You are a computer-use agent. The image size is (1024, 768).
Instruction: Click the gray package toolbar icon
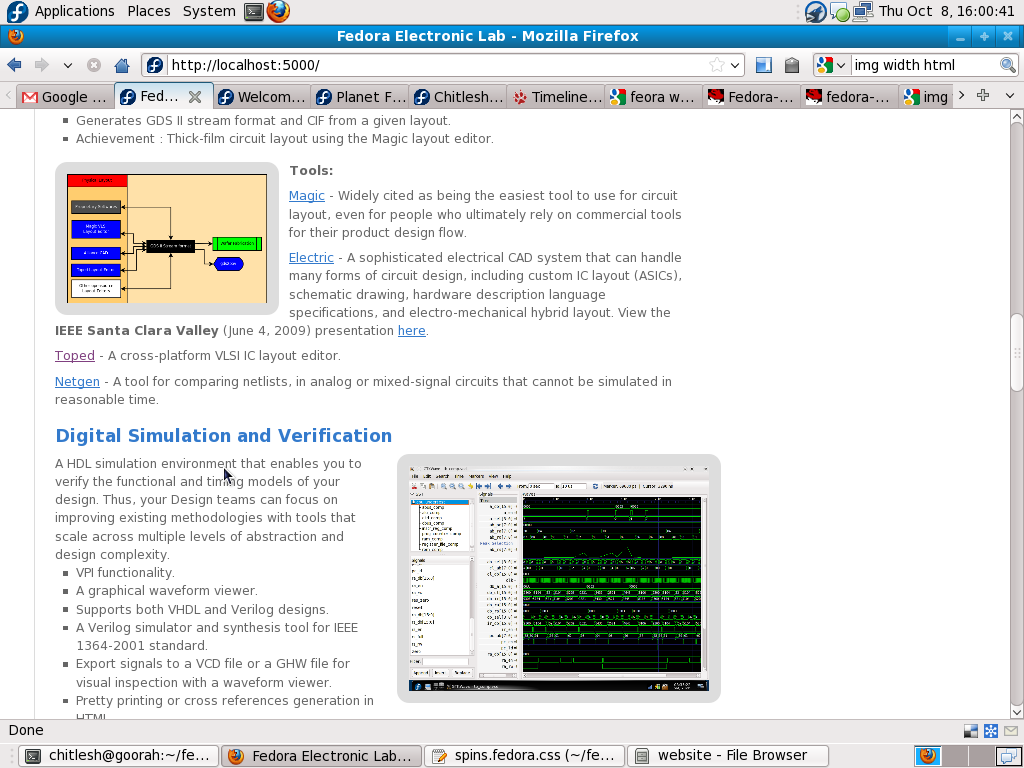tap(792, 65)
